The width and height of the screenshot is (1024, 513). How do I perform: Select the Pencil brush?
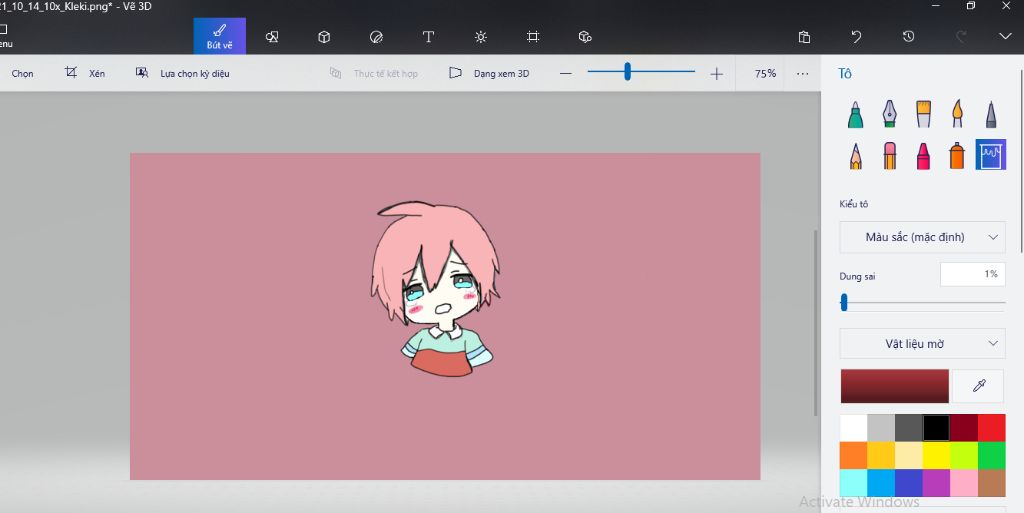pyautogui.click(x=855, y=155)
